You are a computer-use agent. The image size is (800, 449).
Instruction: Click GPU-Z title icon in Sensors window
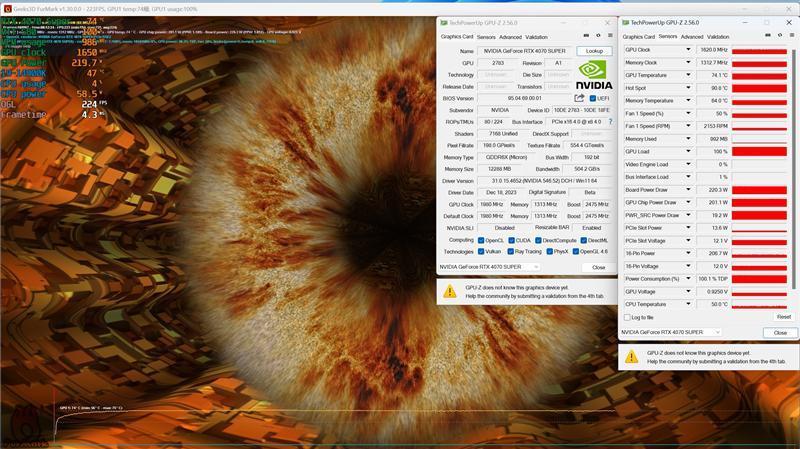coord(626,23)
